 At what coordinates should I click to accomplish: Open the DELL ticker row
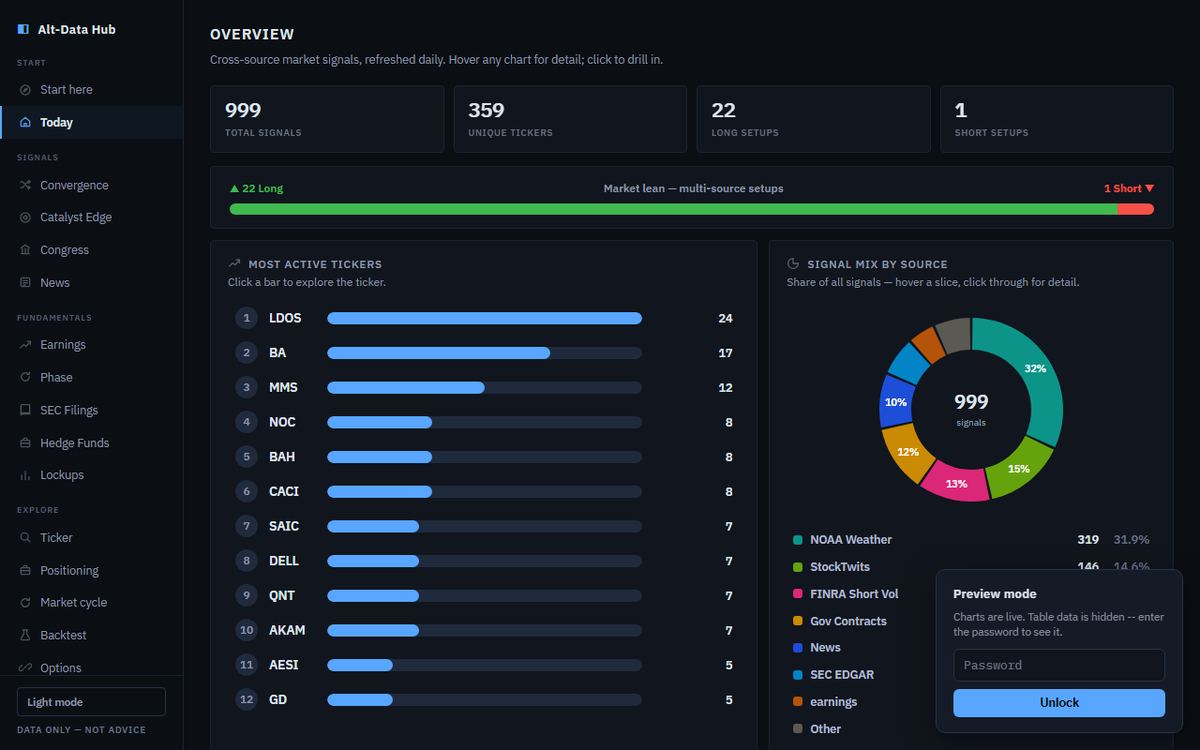[484, 561]
